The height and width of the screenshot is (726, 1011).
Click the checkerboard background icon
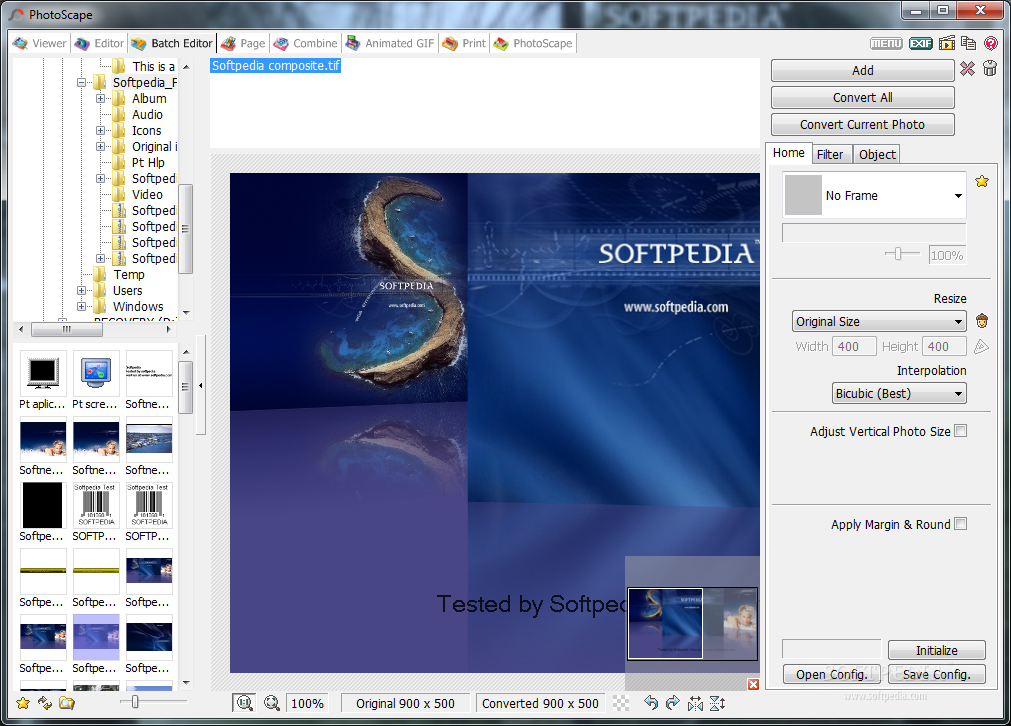point(620,703)
